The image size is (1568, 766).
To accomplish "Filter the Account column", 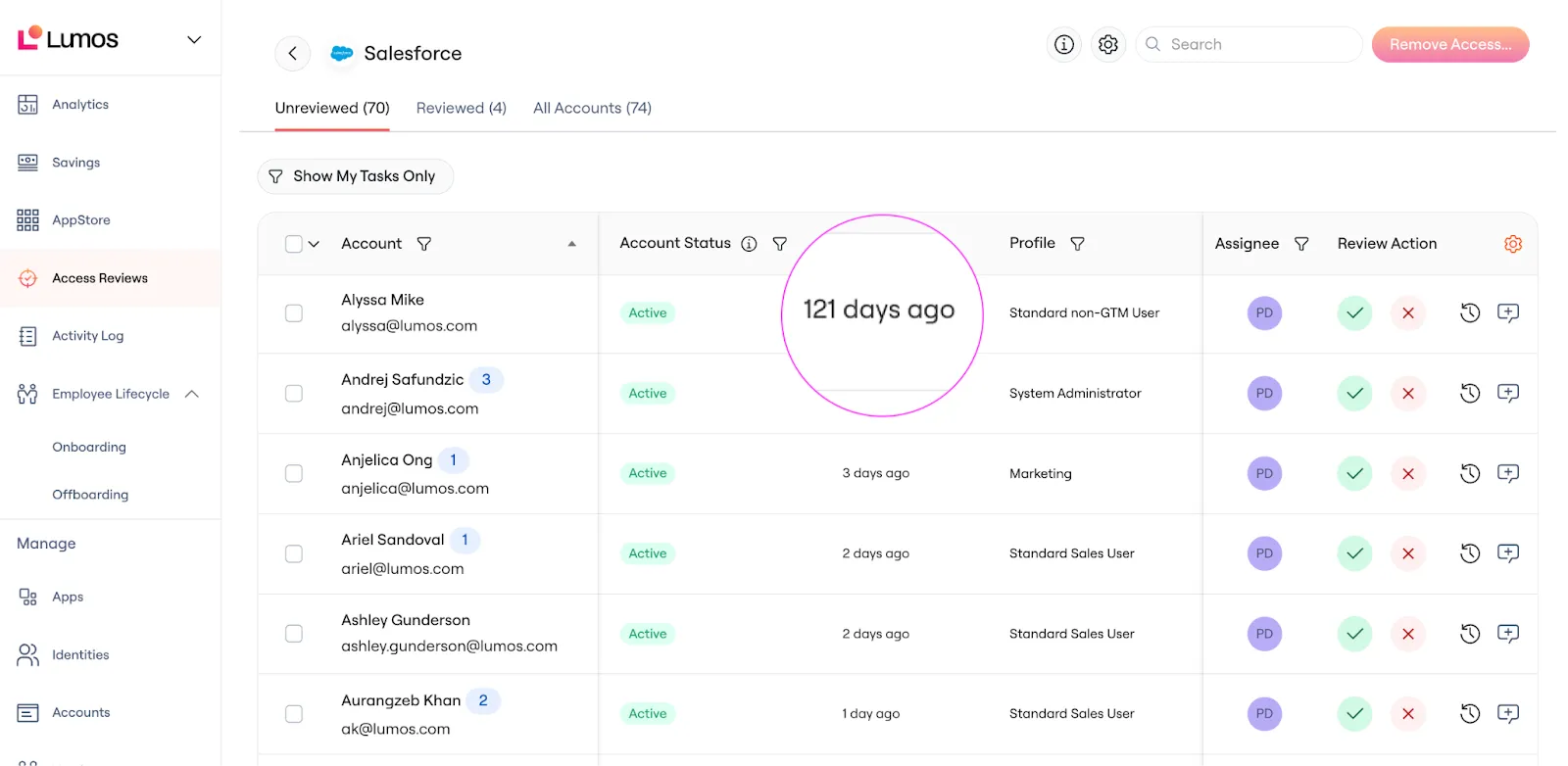I will 424,244.
